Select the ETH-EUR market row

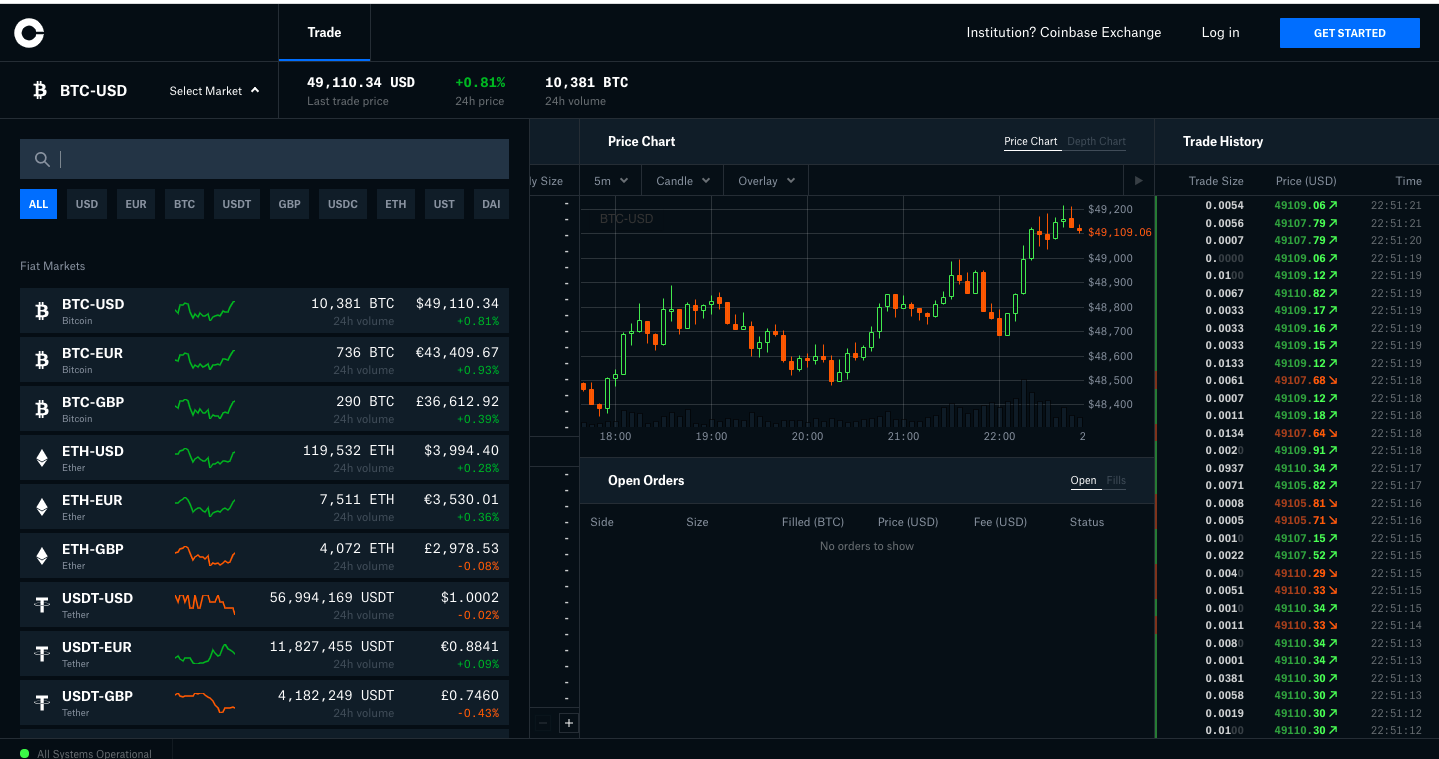tap(264, 508)
